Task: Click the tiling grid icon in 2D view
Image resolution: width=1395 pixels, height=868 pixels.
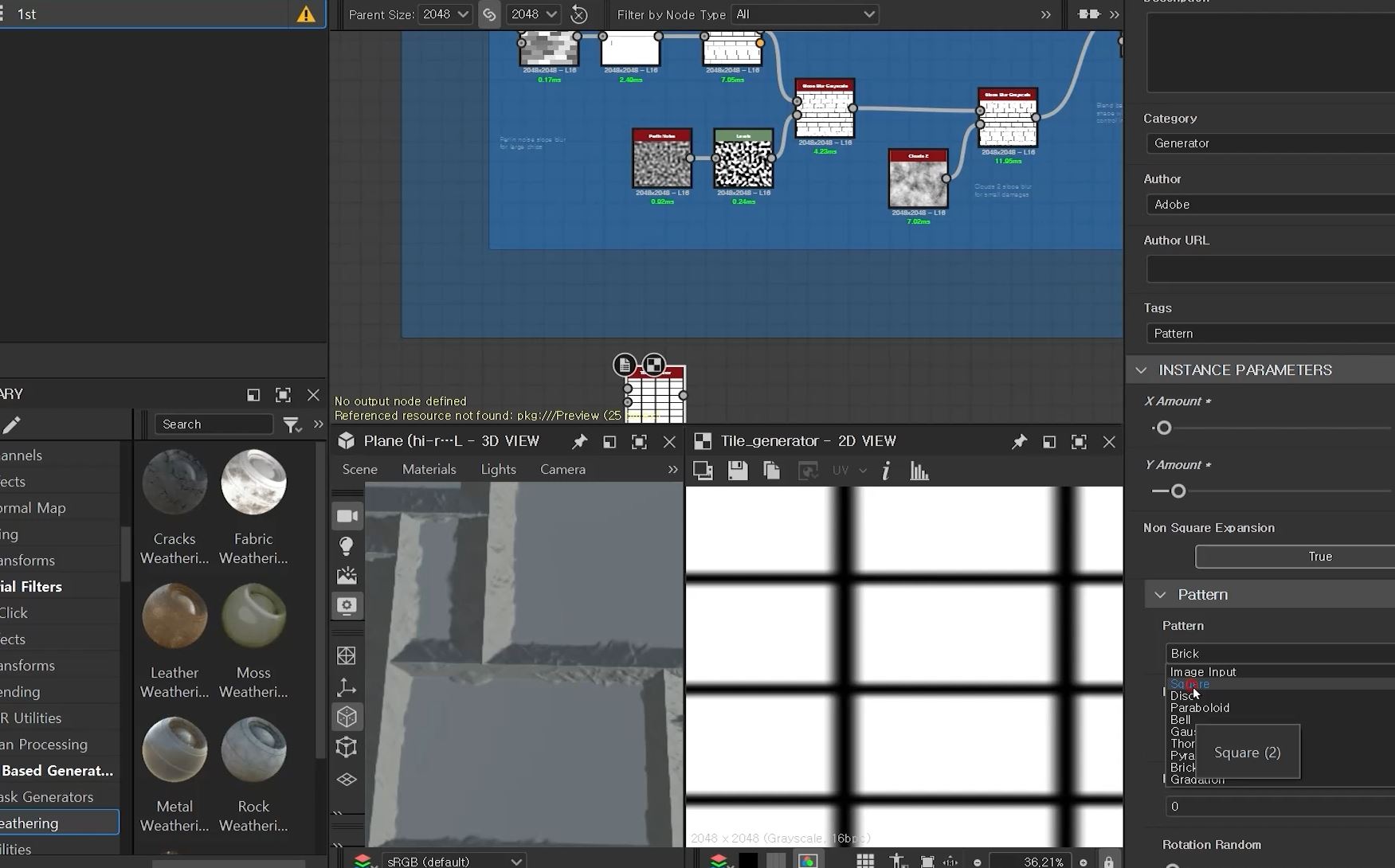Action: tap(865, 861)
